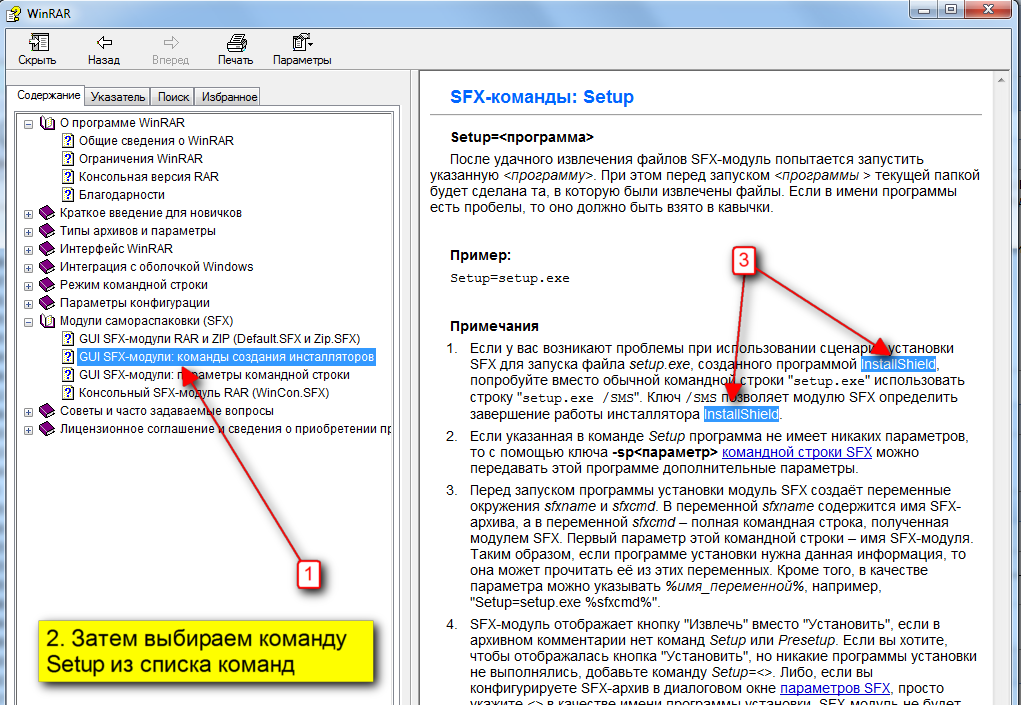
Task: Click the content pane scroll up arrow
Action: point(1001,80)
